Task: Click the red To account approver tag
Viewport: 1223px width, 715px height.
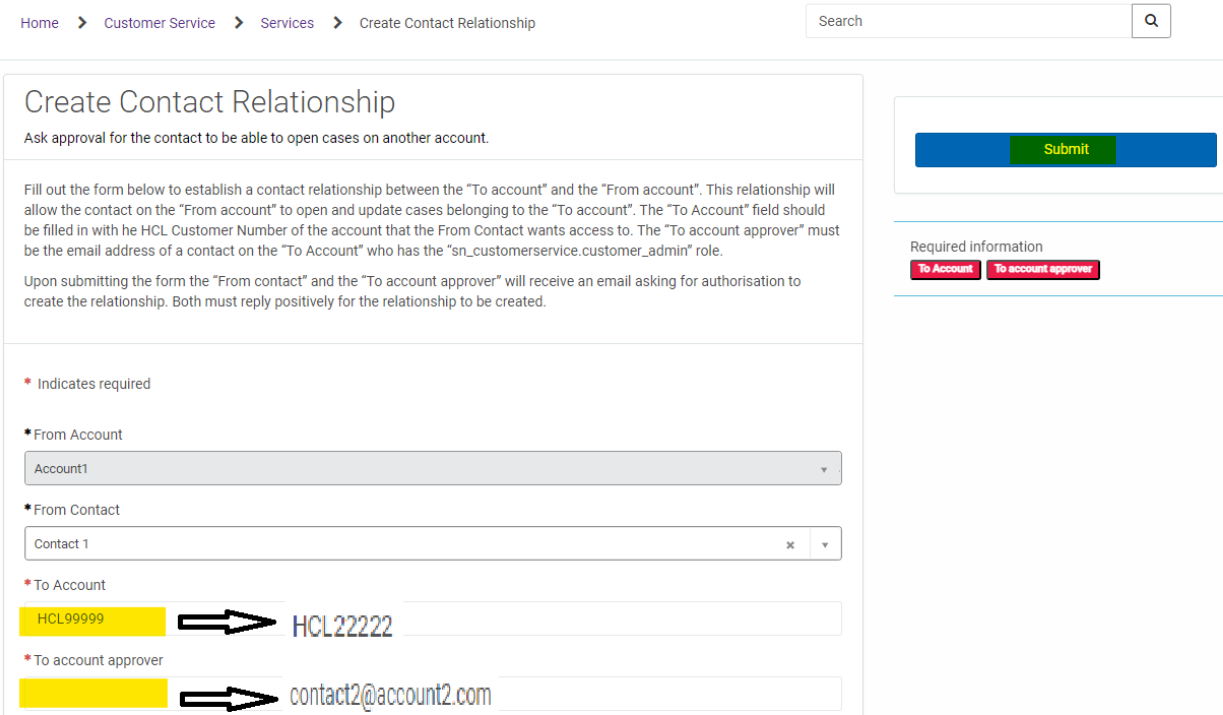Action: click(x=1042, y=269)
